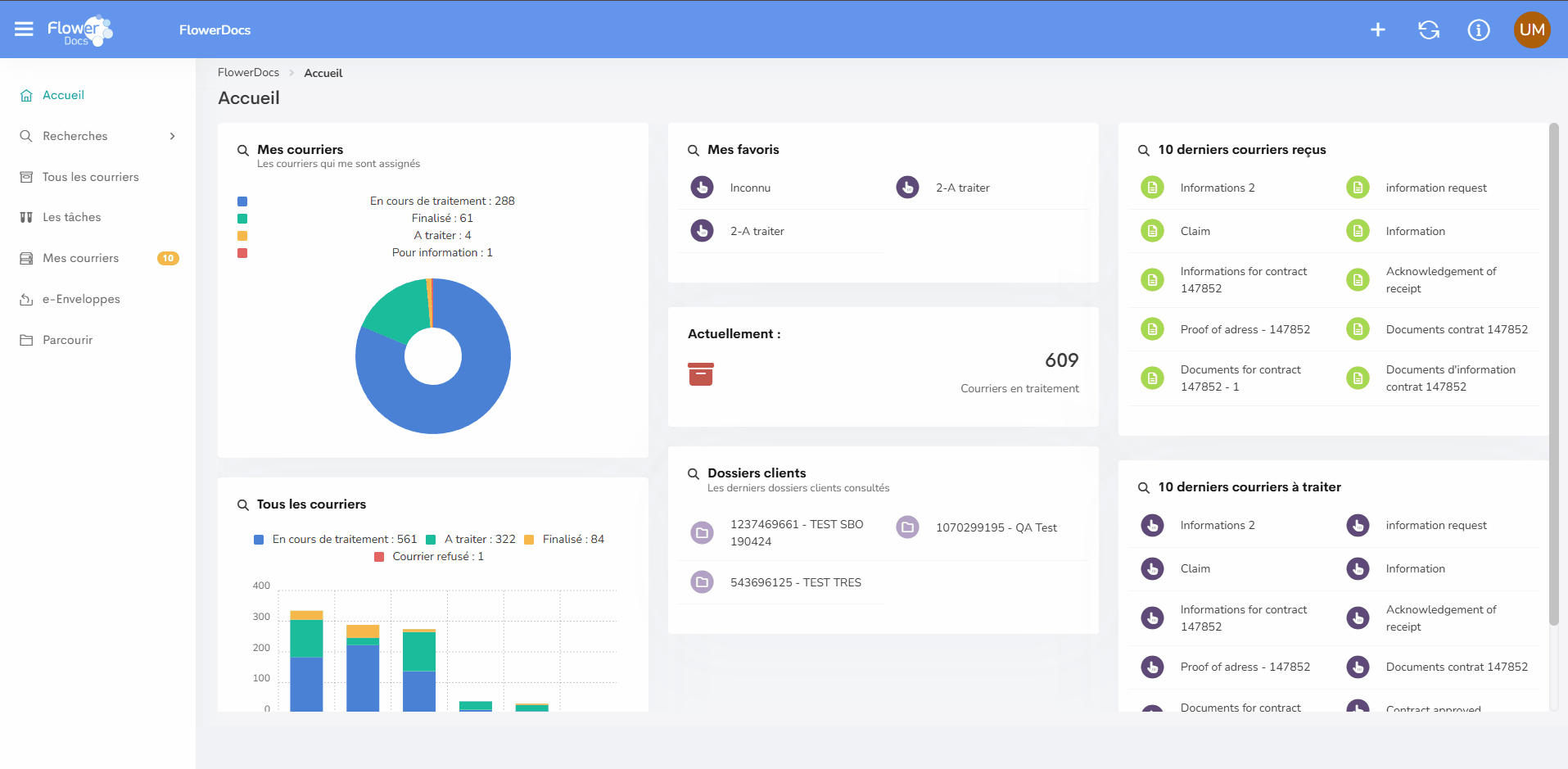Click the right-side vertical scrollbar
The image size is (1568, 769).
click(1553, 377)
